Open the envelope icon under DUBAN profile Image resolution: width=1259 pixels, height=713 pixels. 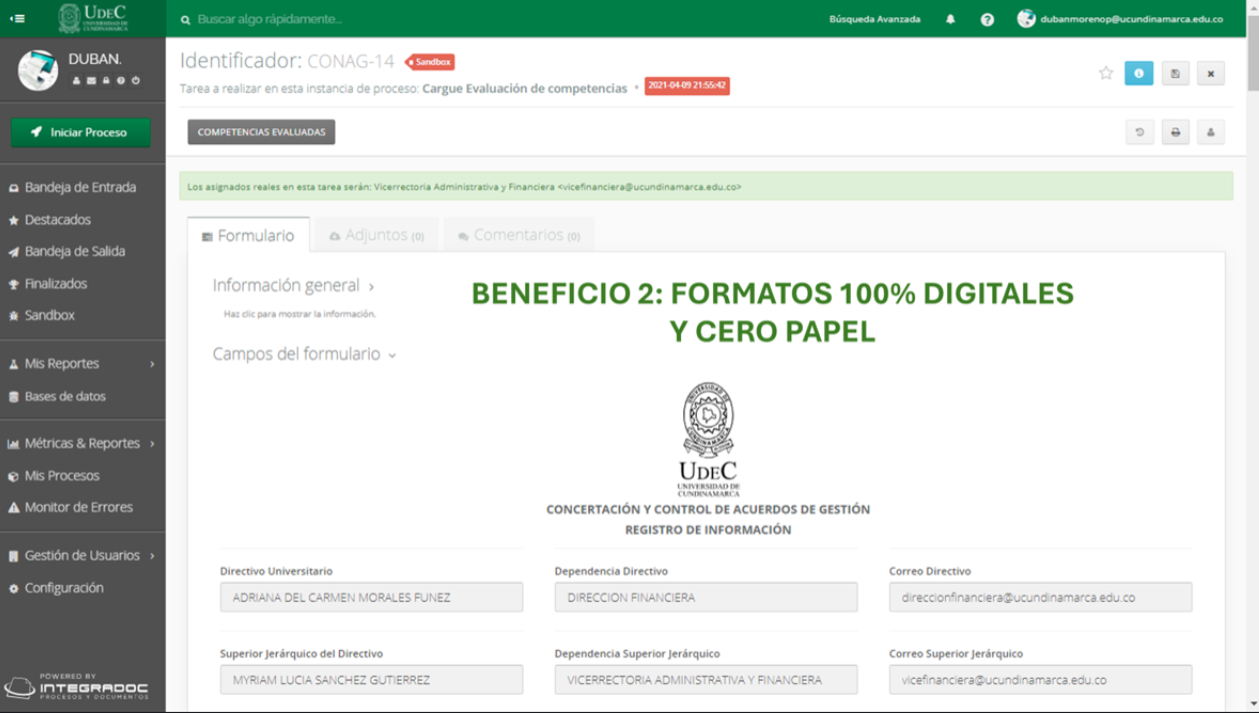point(91,80)
